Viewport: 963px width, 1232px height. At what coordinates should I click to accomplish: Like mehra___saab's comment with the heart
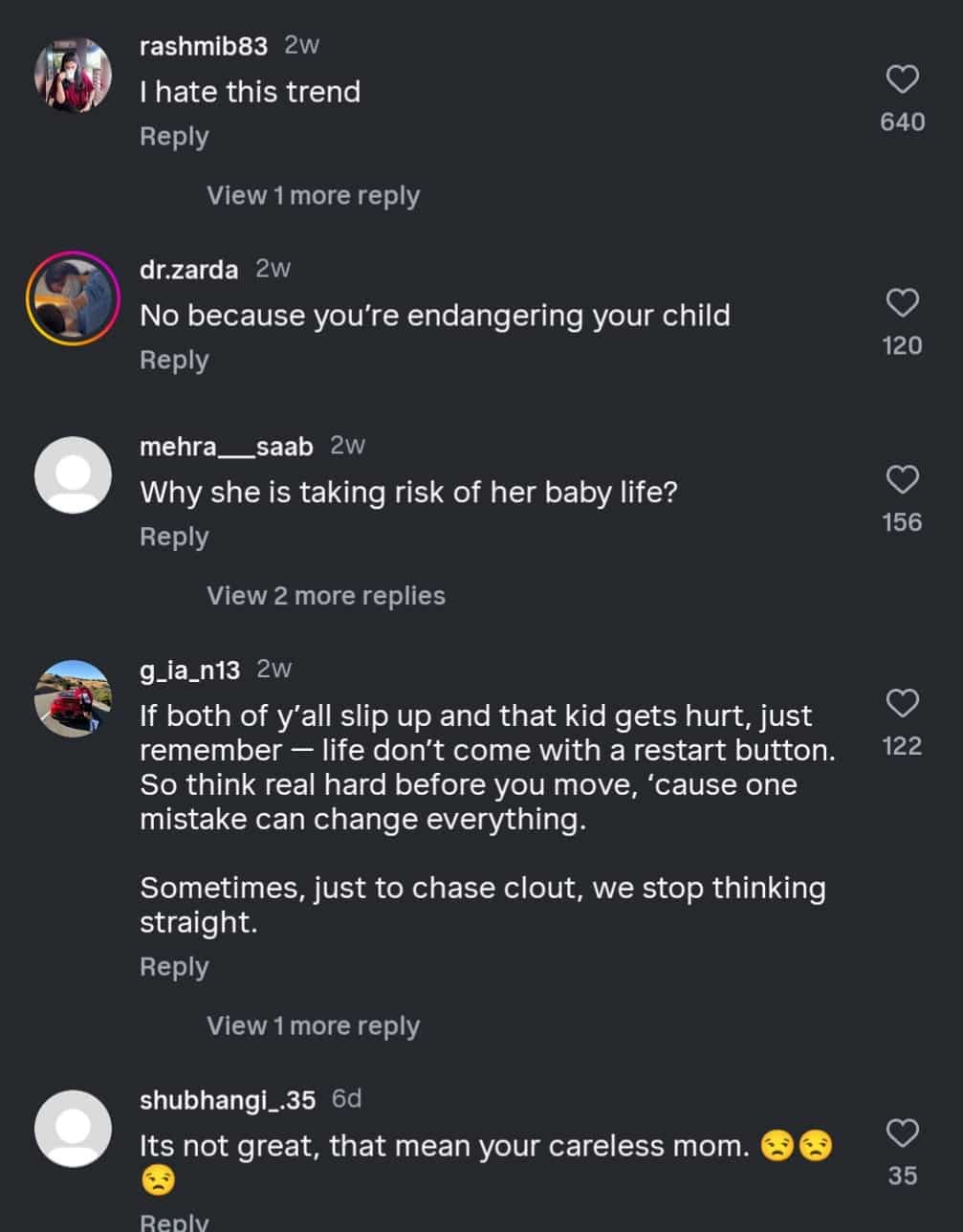[902, 479]
